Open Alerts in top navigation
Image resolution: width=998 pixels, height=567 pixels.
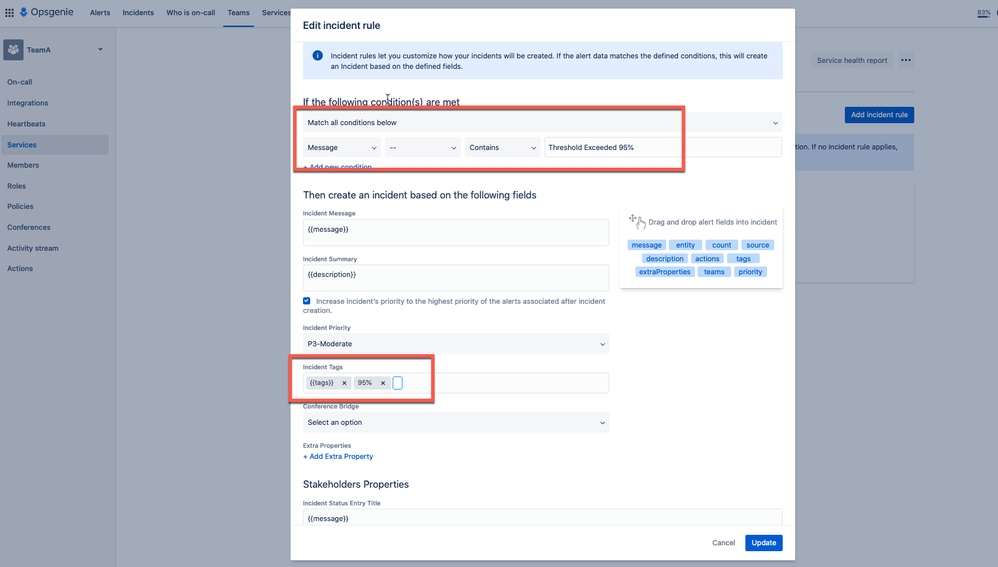pyautogui.click(x=100, y=13)
